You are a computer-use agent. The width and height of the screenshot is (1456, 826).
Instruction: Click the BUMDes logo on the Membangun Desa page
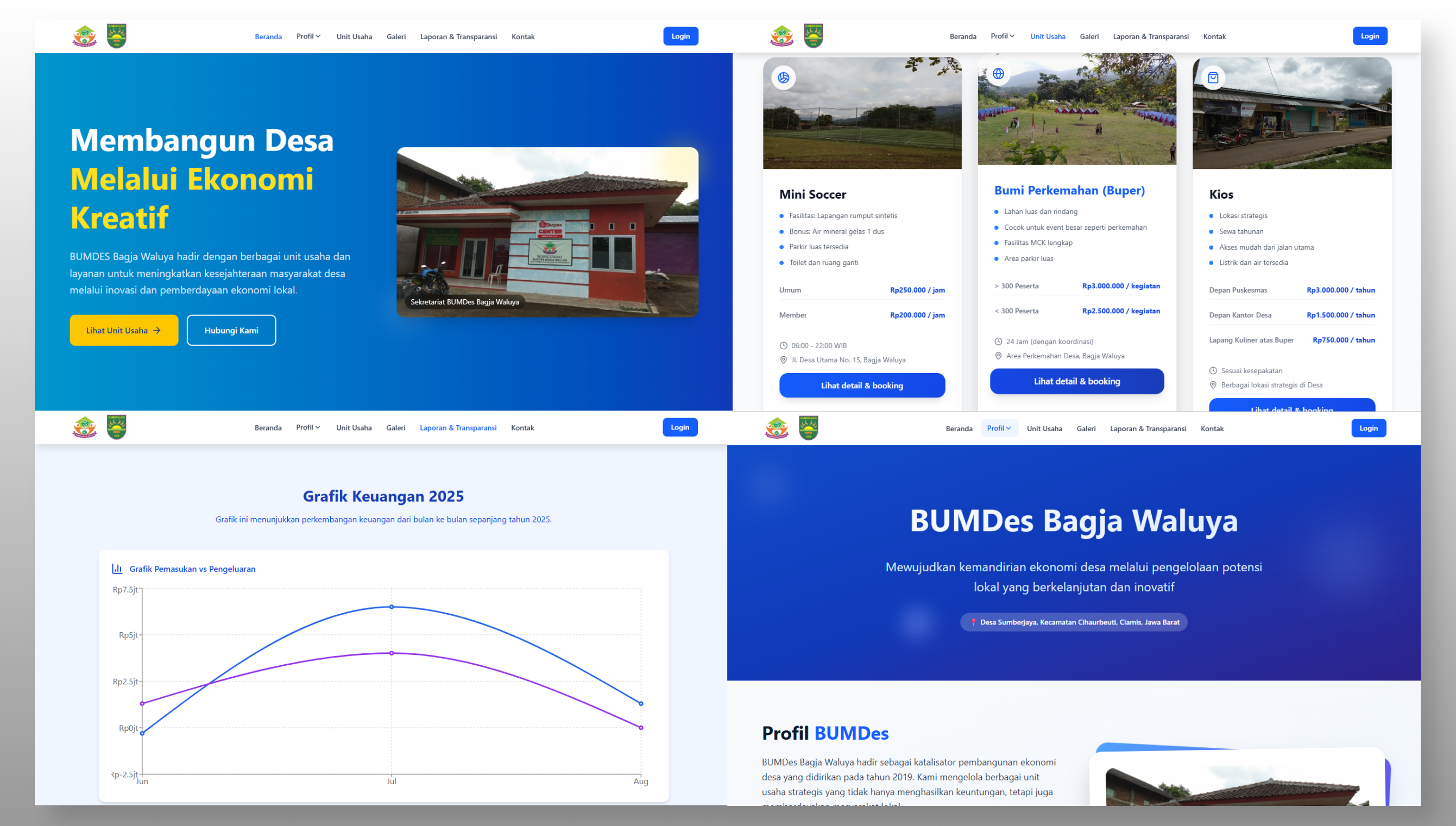click(x=85, y=36)
